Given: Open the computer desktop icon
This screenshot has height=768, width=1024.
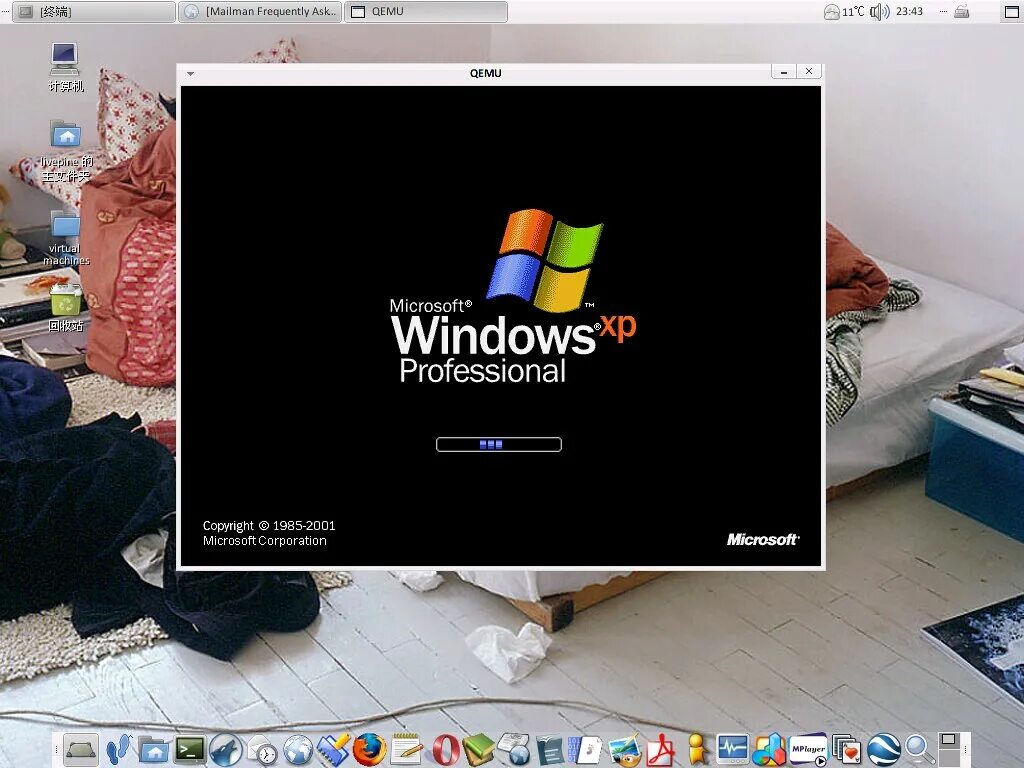Looking at the screenshot, I should point(65,67).
